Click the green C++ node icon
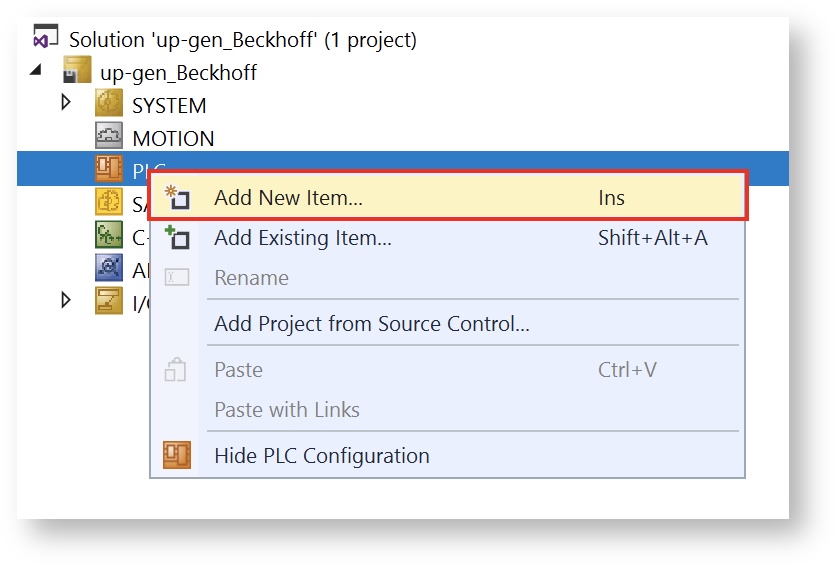837x567 pixels. point(109,234)
